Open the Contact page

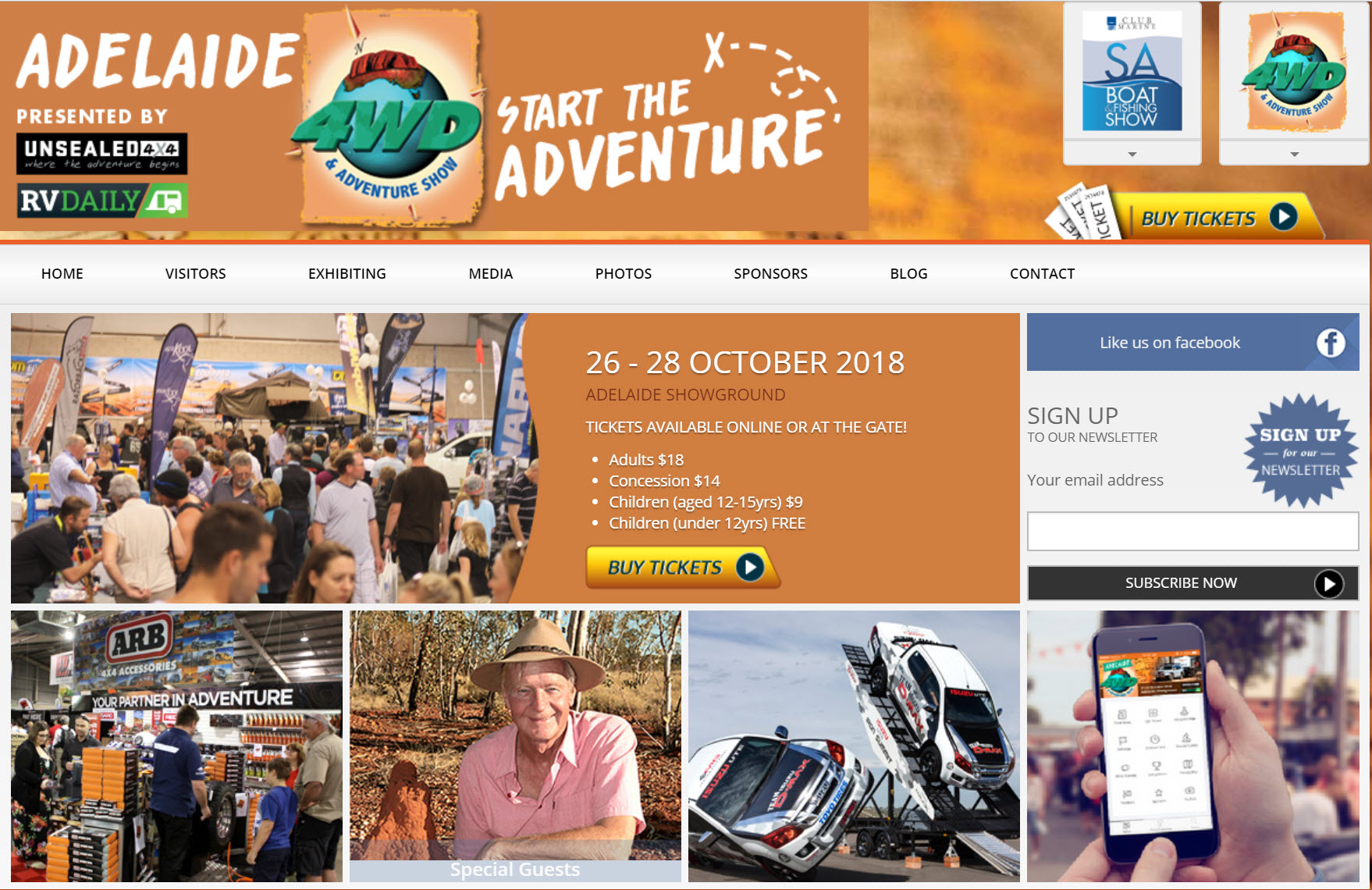pos(1042,273)
